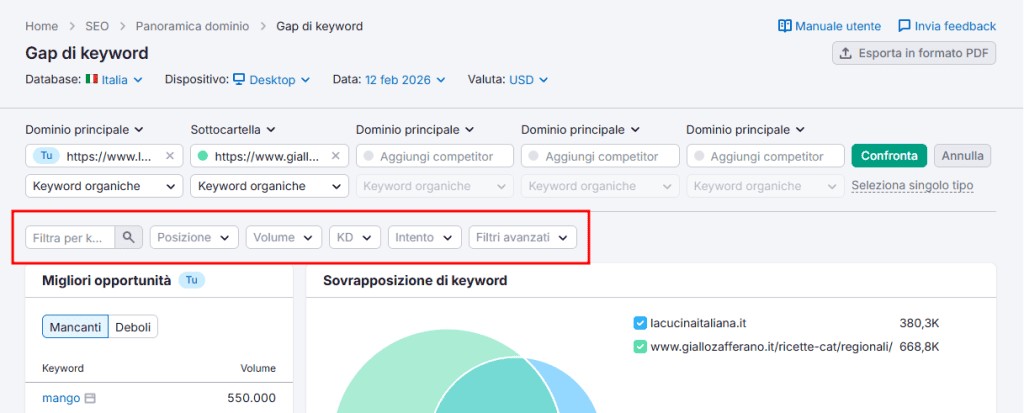The image size is (1024, 413).
Task: Click the Keyword column header
Action: tap(63, 369)
